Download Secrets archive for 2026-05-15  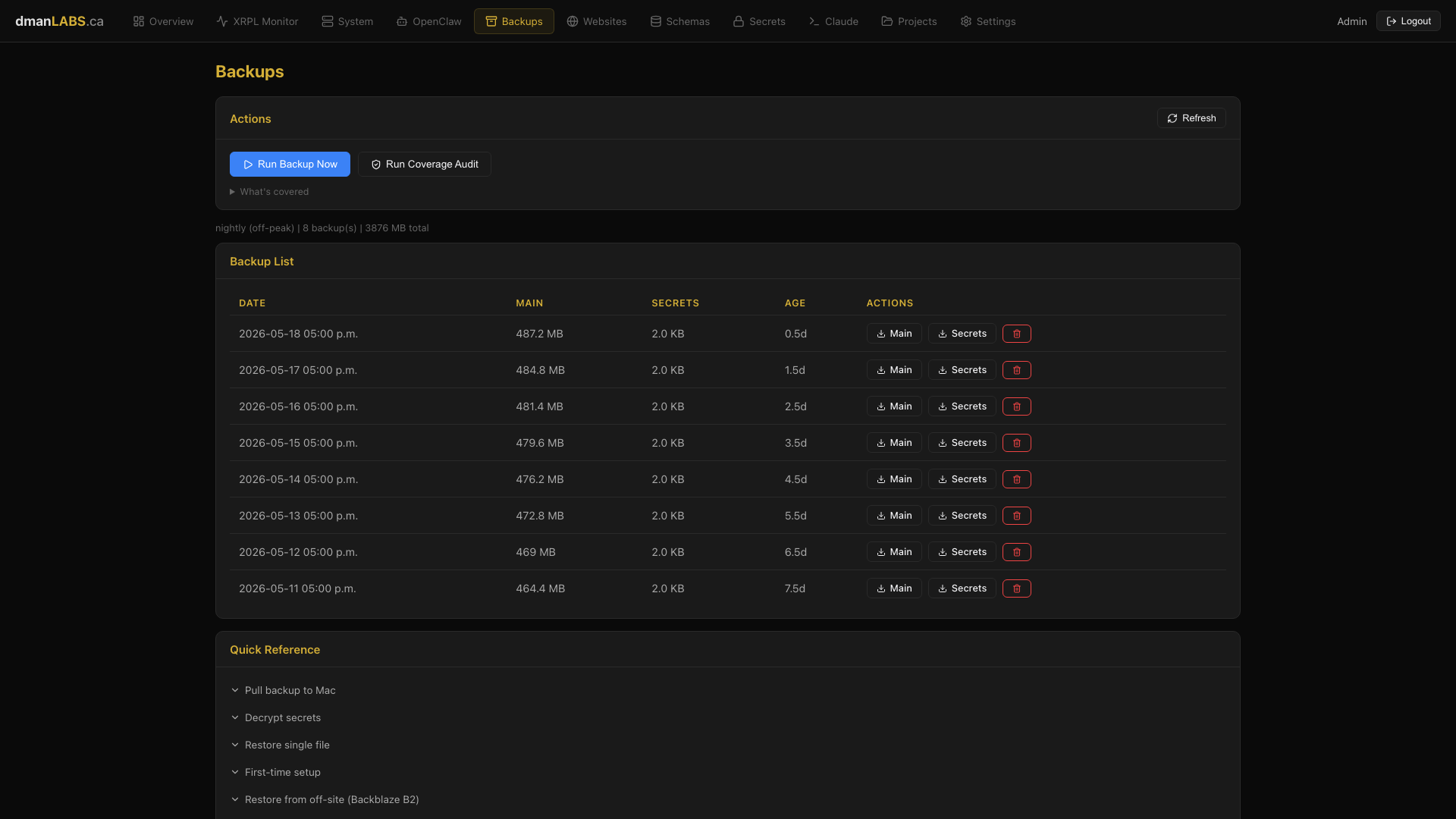(x=962, y=443)
